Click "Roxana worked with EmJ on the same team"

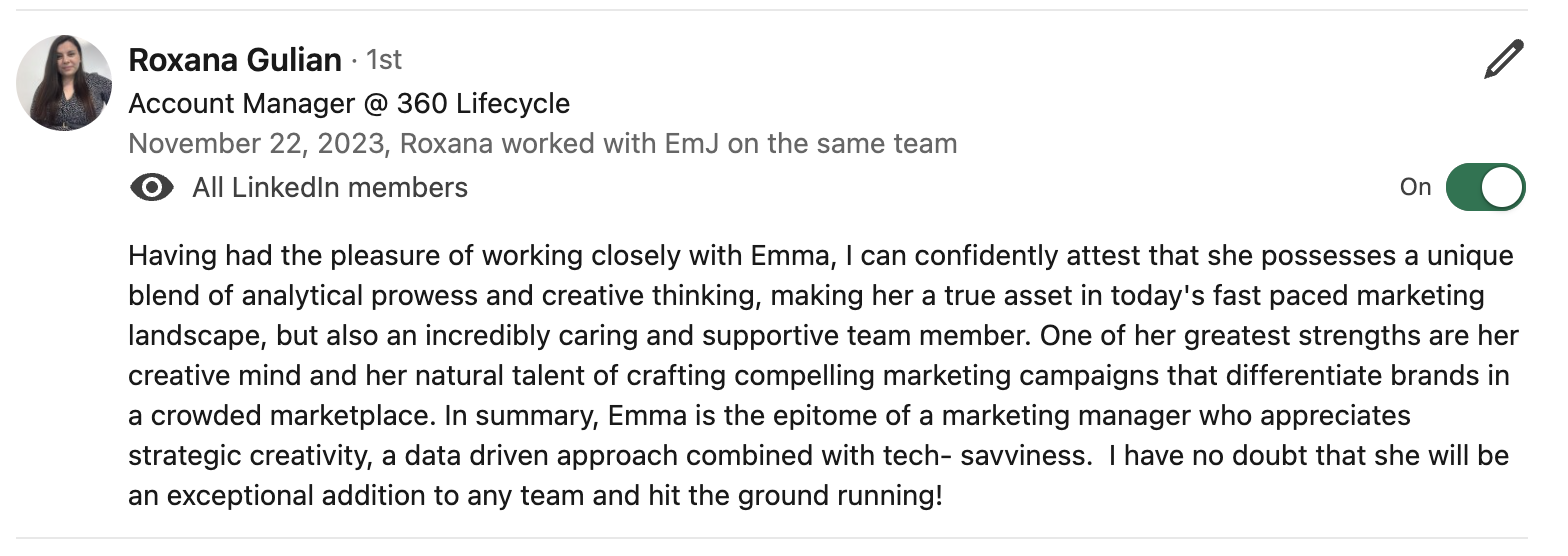[x=679, y=144]
